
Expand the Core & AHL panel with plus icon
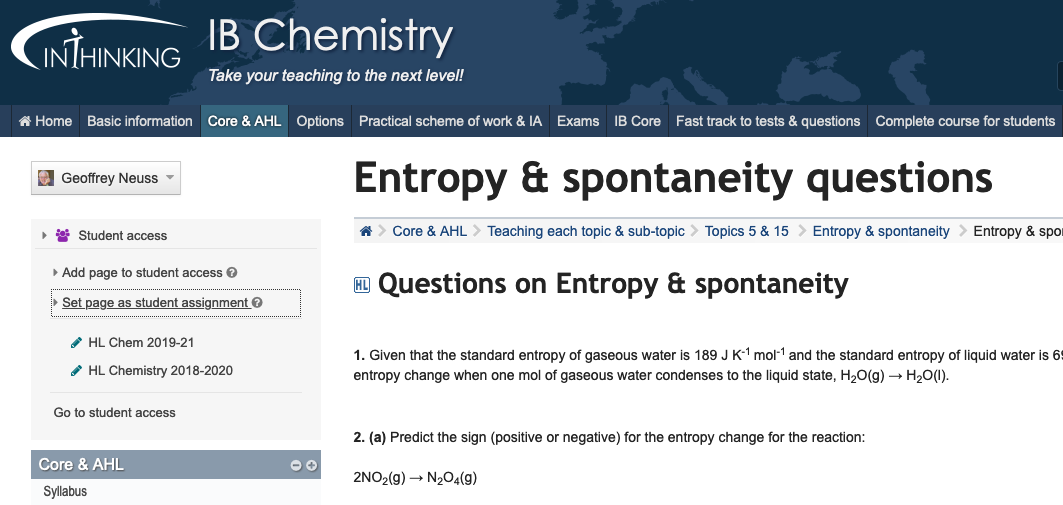311,465
